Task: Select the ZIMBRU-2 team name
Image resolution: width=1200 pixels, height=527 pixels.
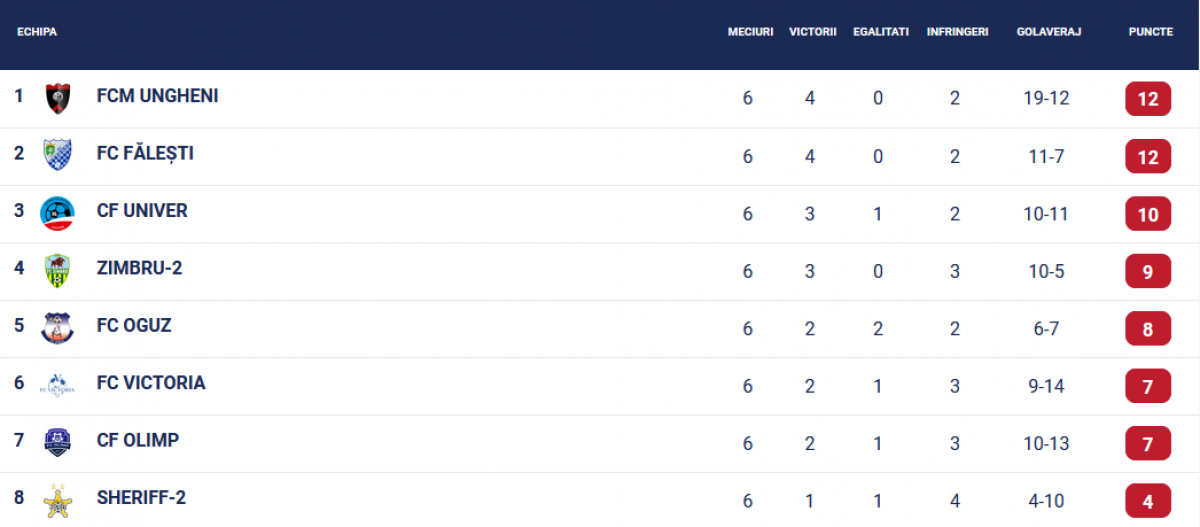Action: pos(139,268)
